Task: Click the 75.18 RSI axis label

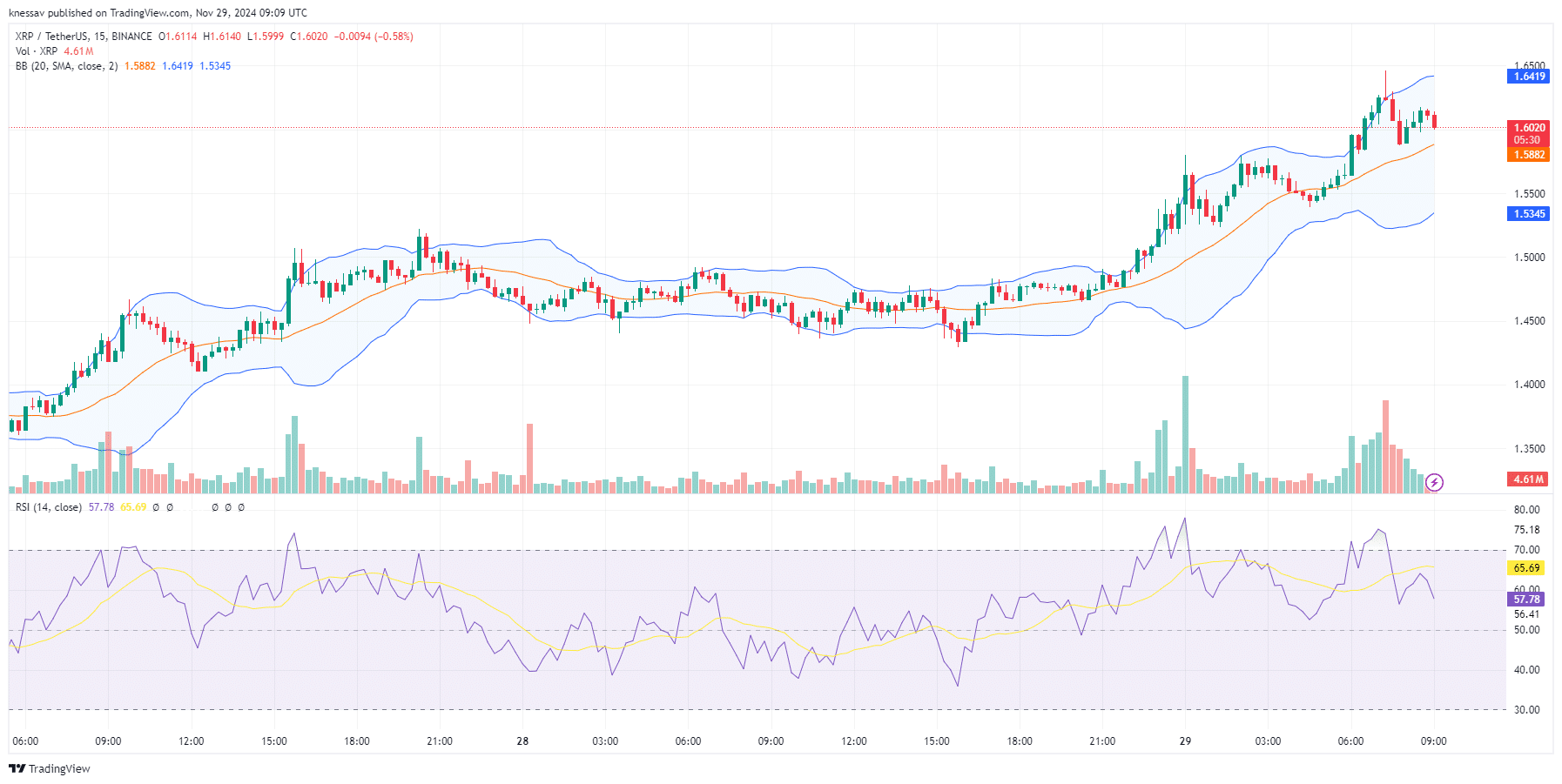Action: [x=1526, y=530]
